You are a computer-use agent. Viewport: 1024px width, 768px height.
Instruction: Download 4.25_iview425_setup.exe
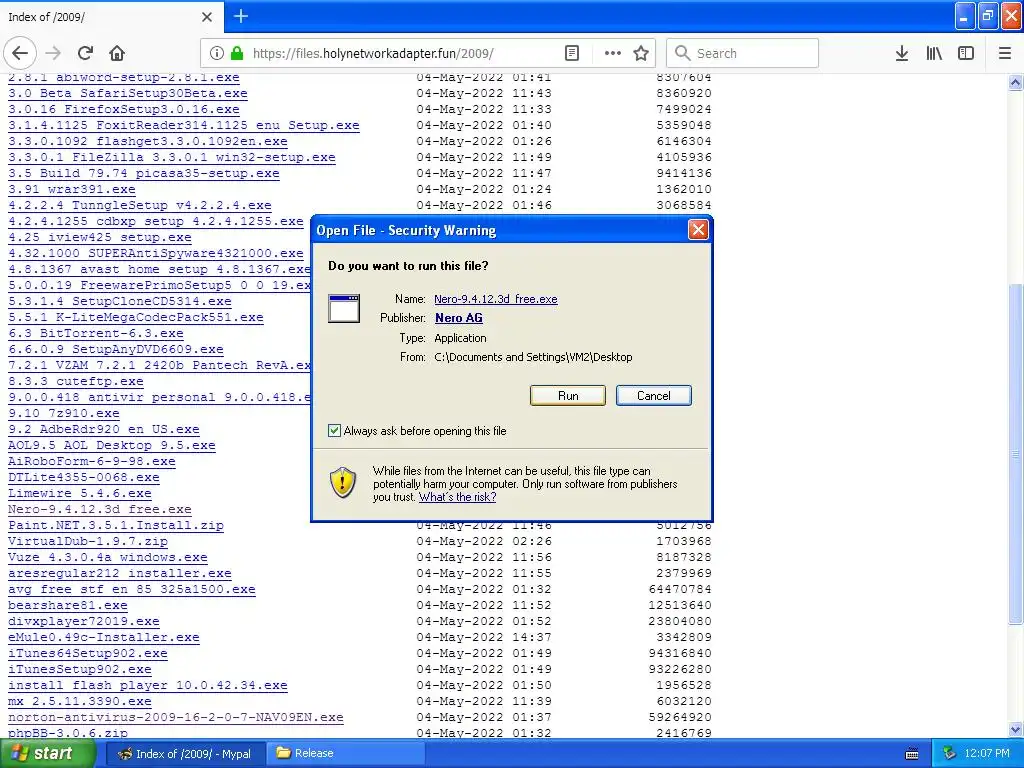click(x=100, y=237)
